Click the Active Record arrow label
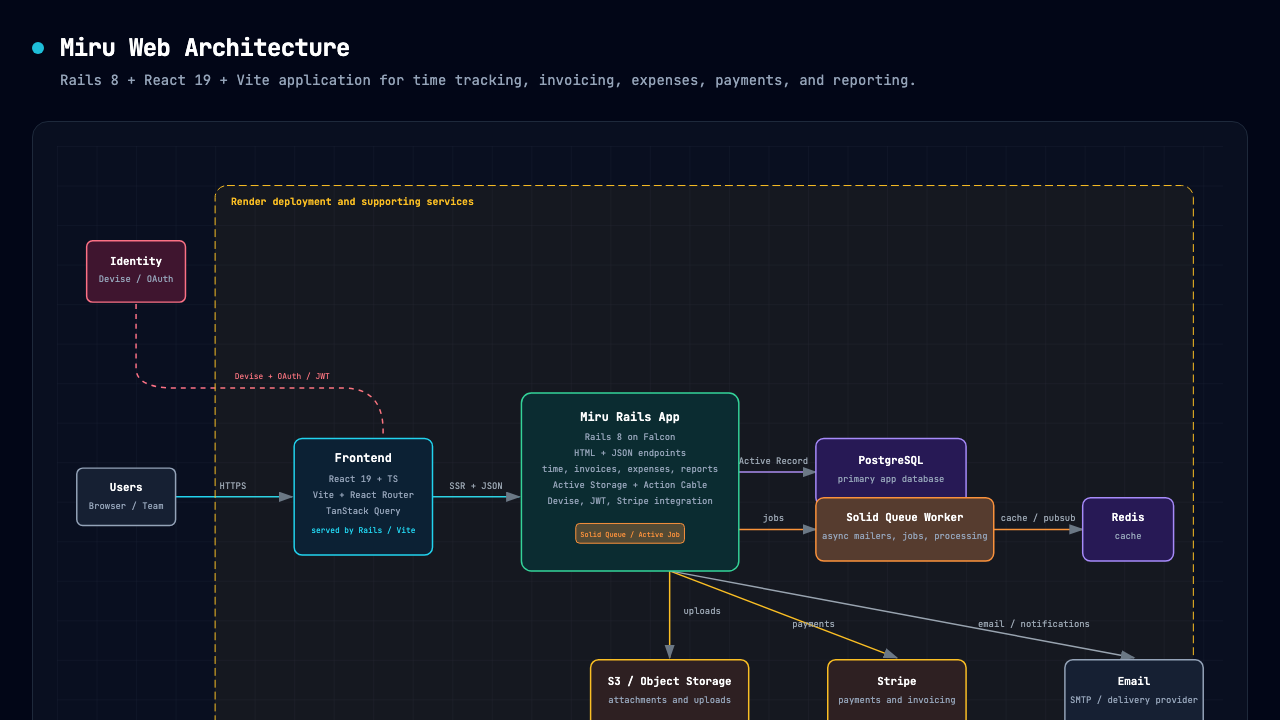This screenshot has width=1280, height=720. tap(773, 461)
